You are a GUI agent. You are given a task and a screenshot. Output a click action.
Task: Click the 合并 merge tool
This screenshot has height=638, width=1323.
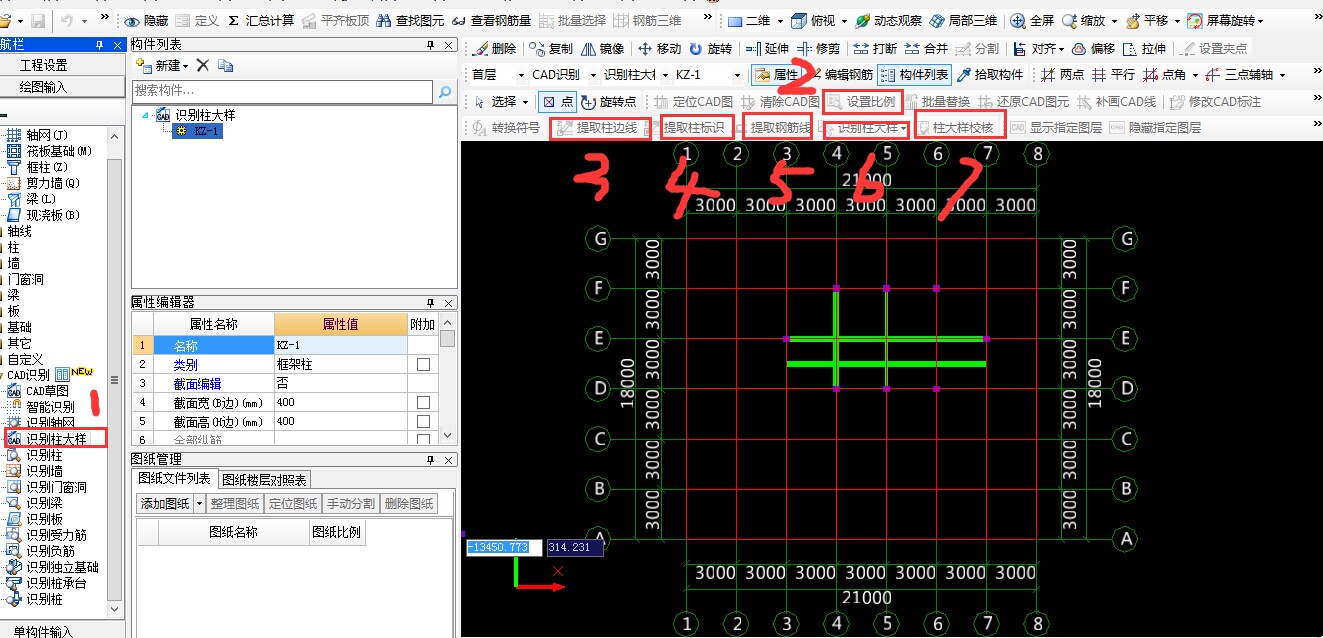[927, 48]
